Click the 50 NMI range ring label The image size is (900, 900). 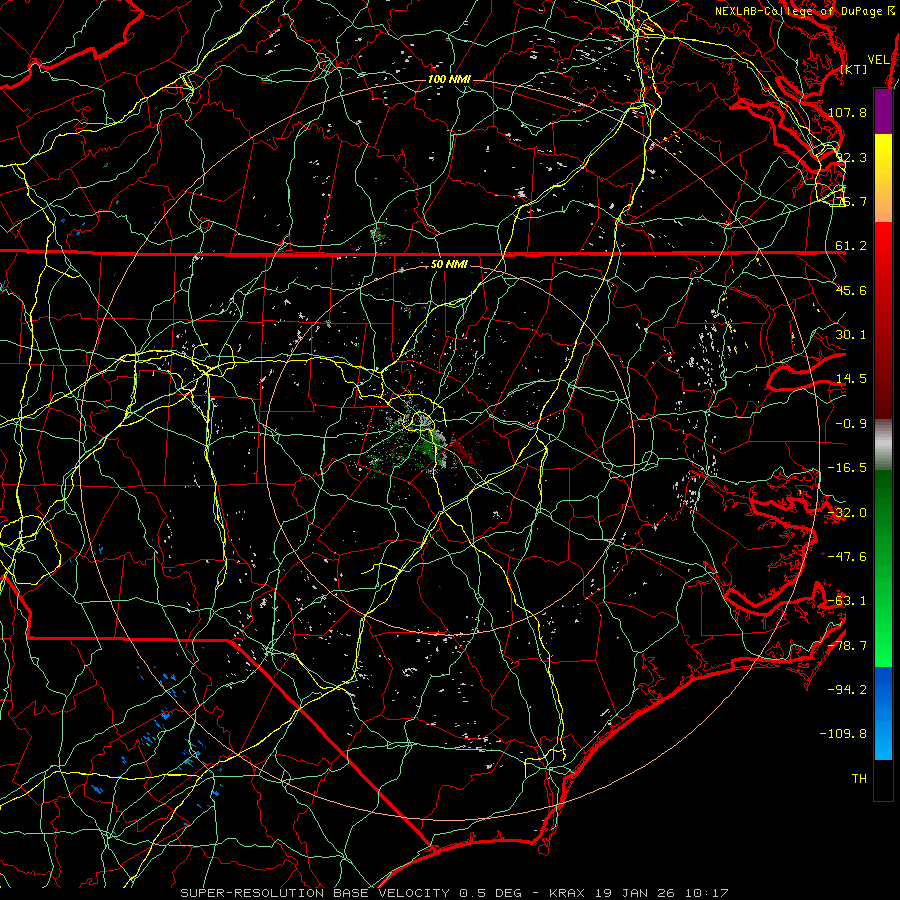tap(449, 264)
